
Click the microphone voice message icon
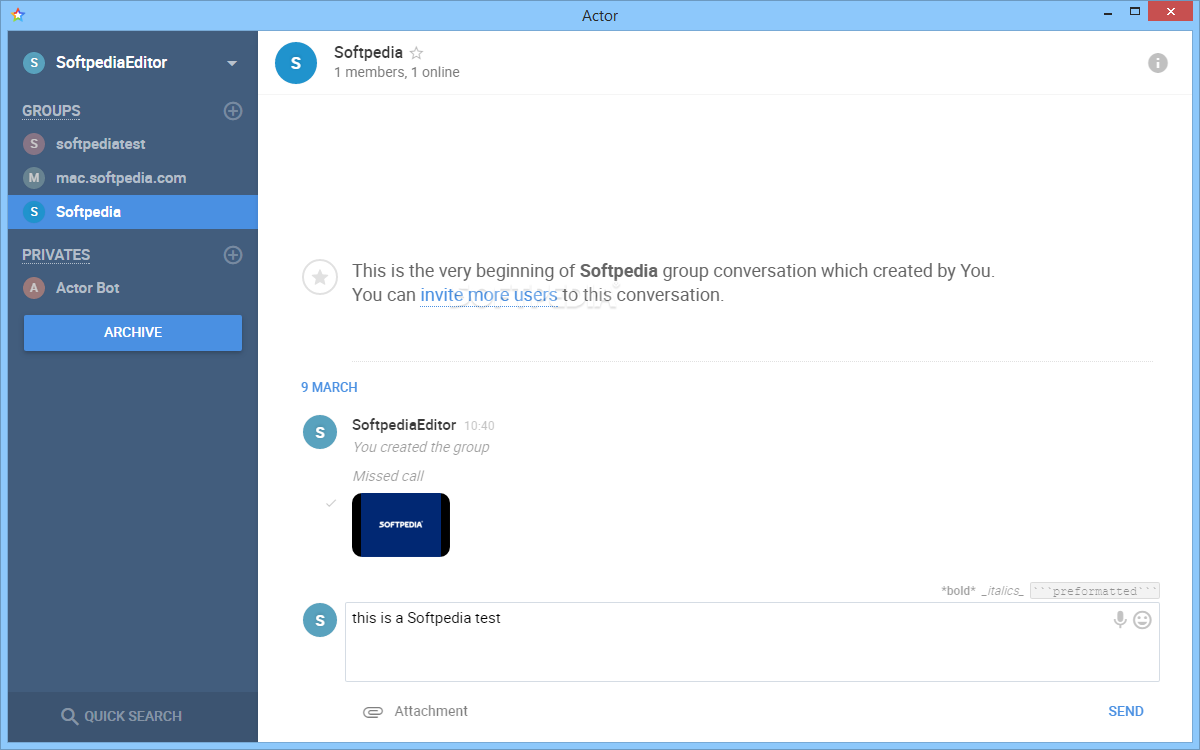pos(1120,620)
